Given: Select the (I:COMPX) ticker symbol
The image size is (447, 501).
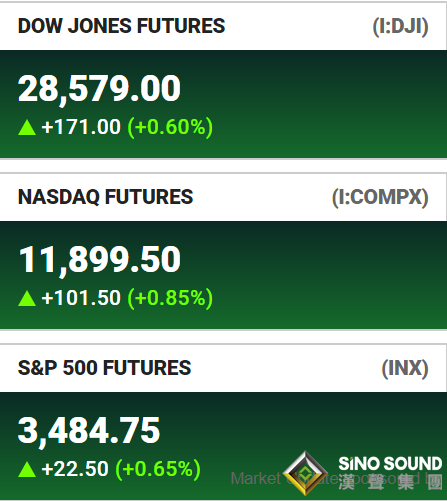Looking at the screenshot, I should click(380, 197).
